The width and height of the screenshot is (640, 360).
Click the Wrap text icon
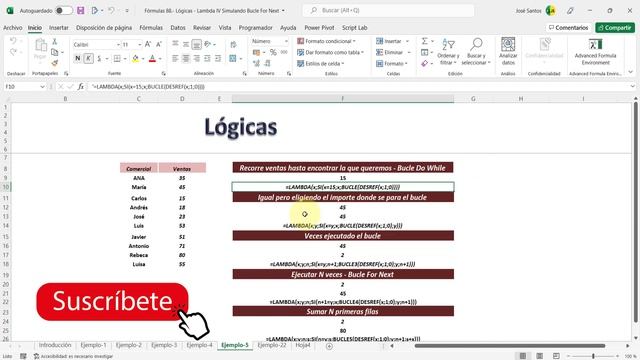(x=233, y=44)
